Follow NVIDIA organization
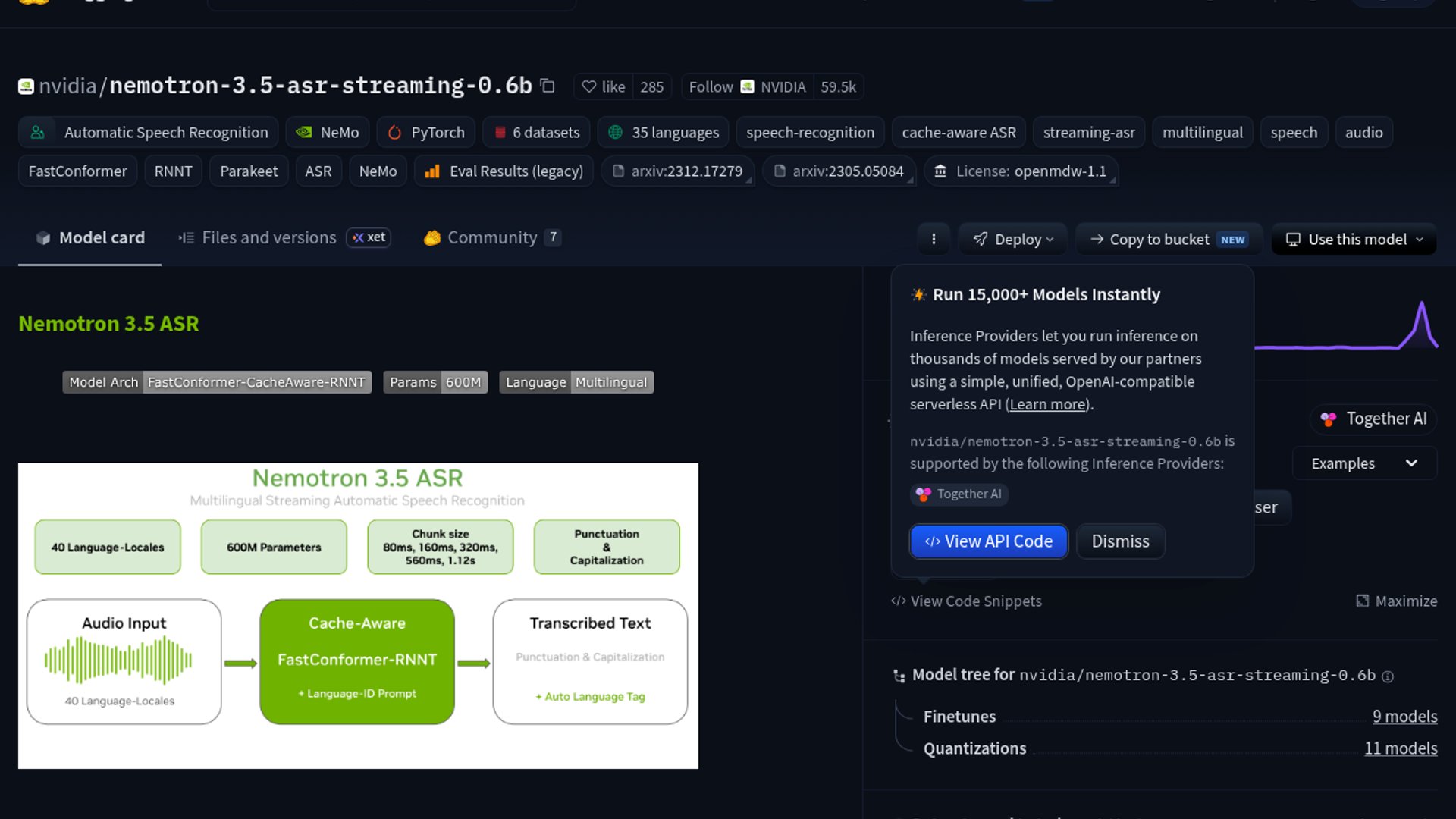This screenshot has height=819, width=1456. point(747,86)
